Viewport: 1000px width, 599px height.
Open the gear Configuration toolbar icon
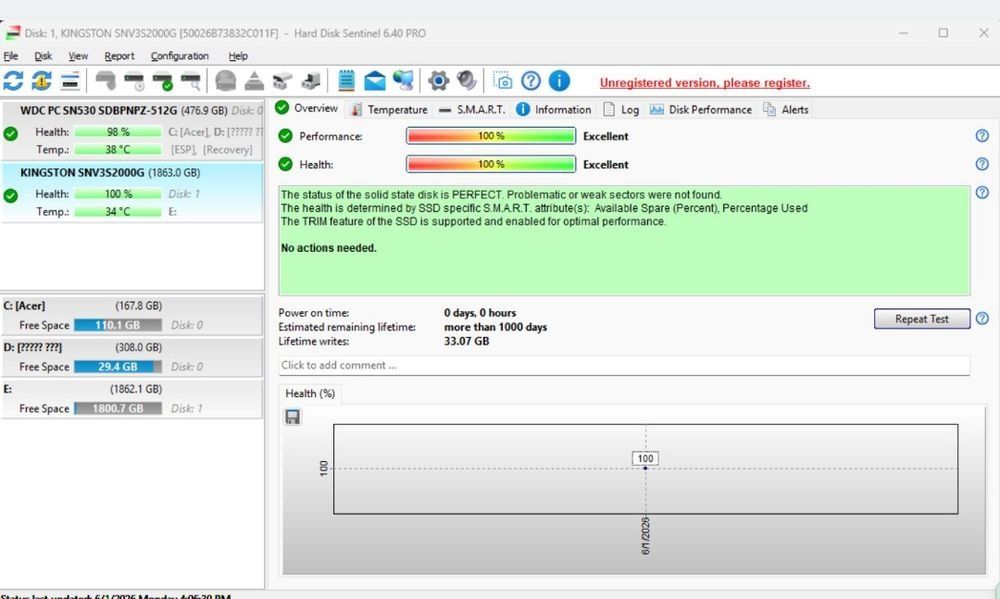(x=438, y=81)
